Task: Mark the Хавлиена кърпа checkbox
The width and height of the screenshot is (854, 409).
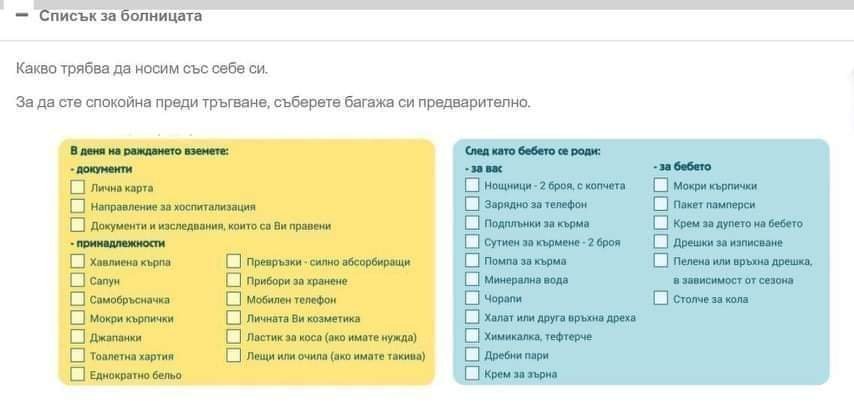Action: coord(77,261)
